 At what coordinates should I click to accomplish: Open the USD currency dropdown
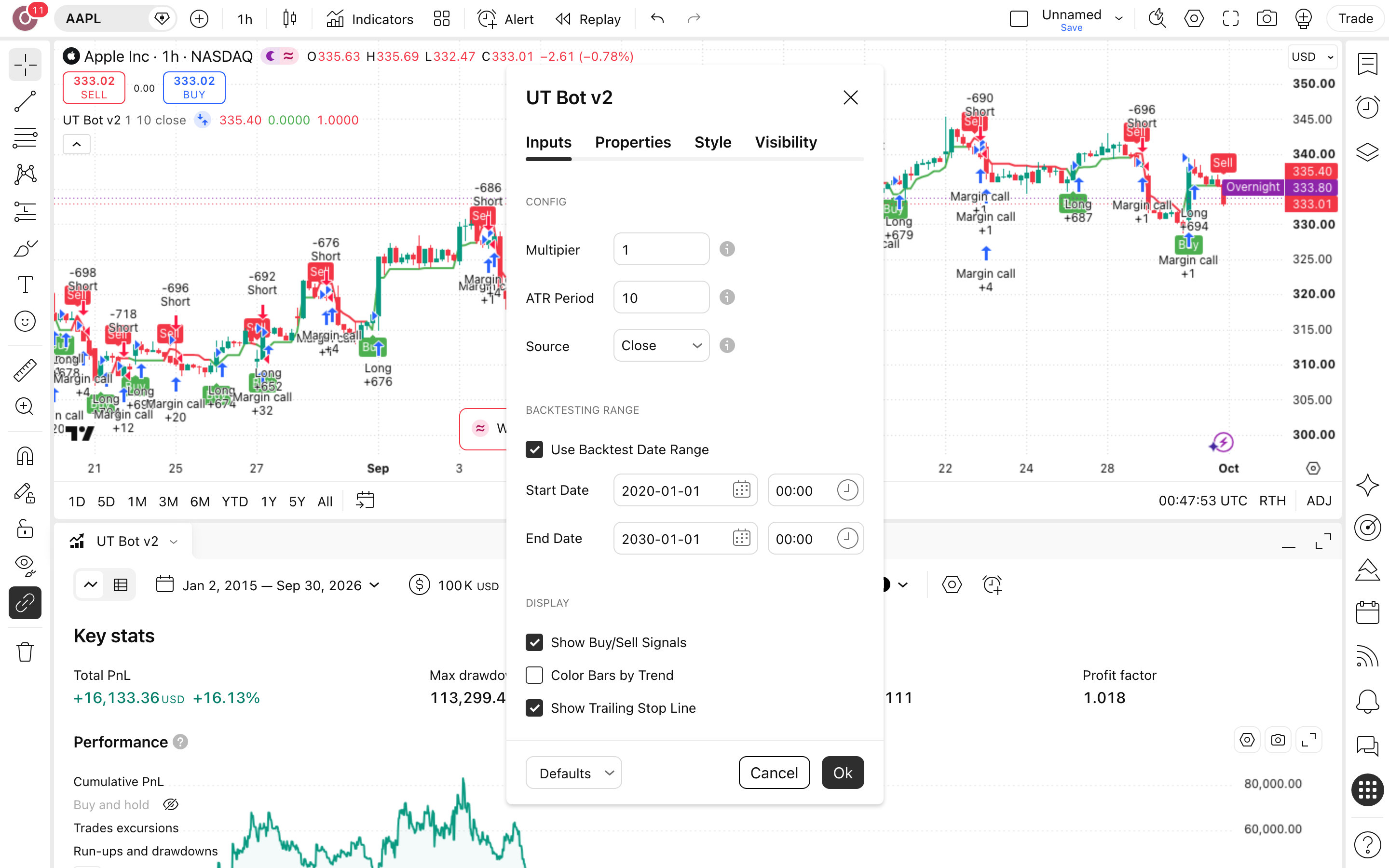point(1312,57)
